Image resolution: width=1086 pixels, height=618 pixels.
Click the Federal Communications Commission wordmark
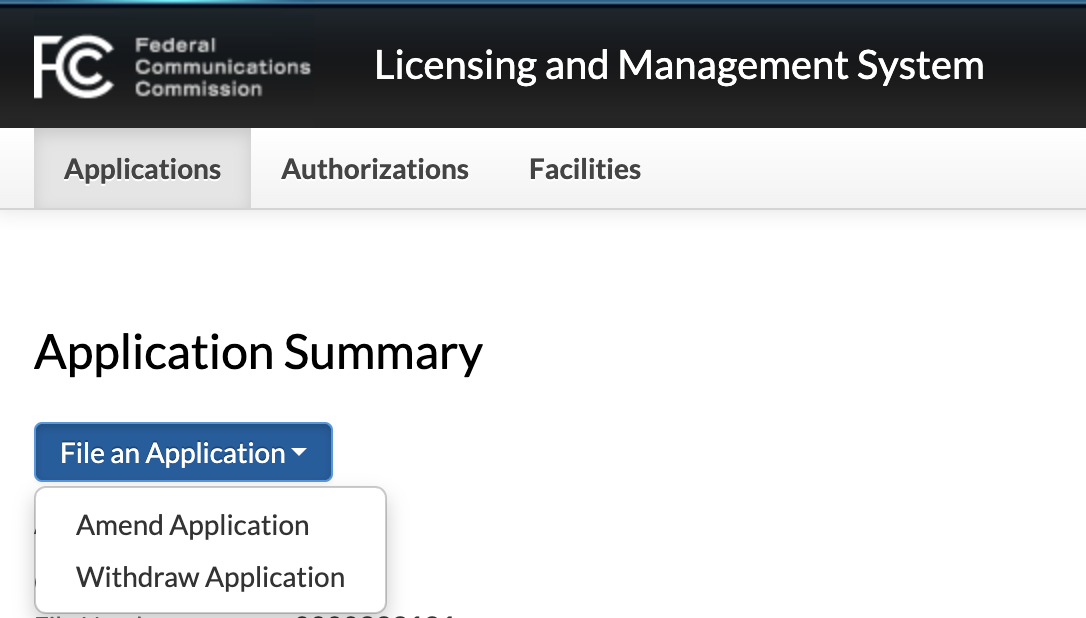[x=222, y=66]
